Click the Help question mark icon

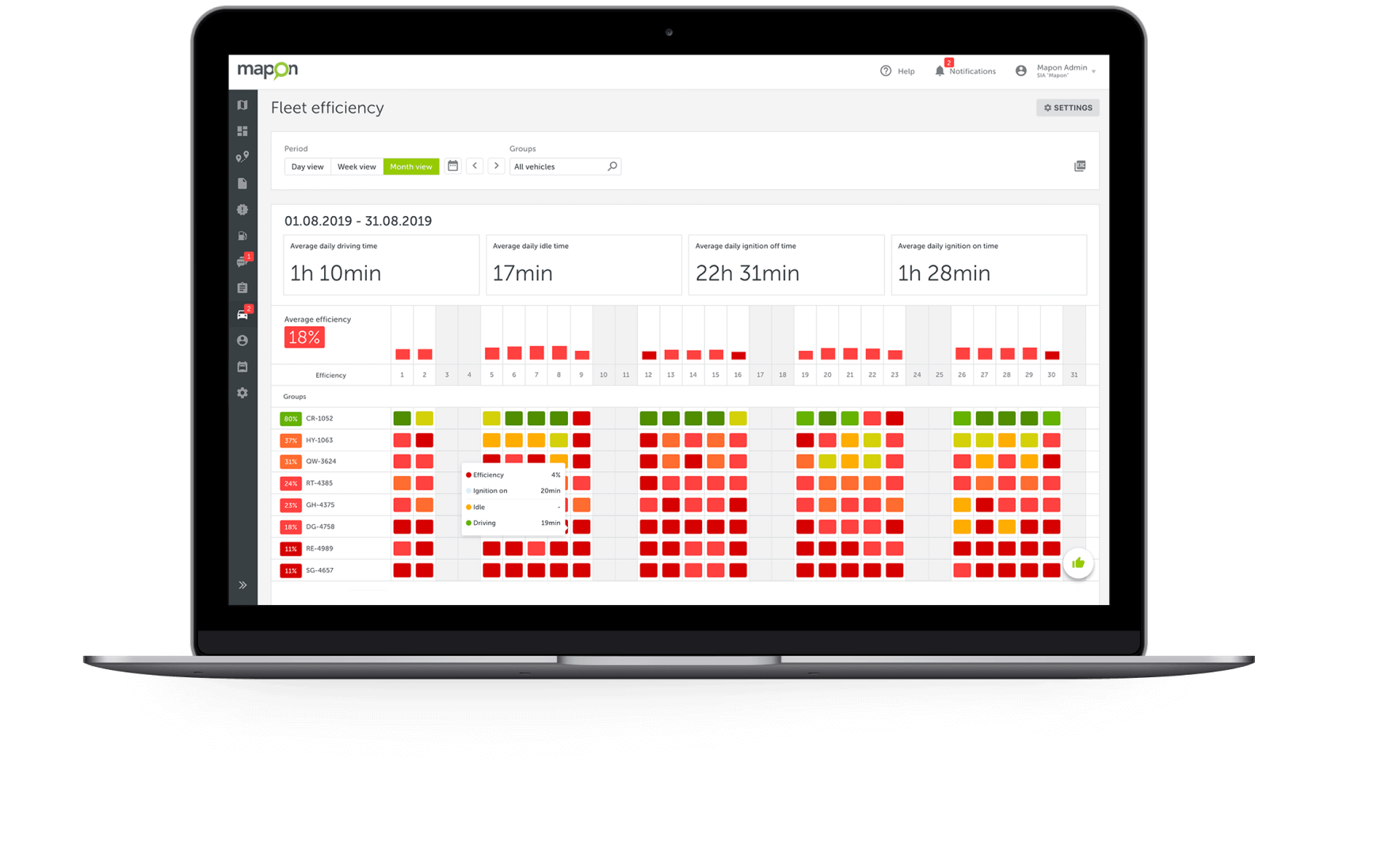[x=886, y=71]
